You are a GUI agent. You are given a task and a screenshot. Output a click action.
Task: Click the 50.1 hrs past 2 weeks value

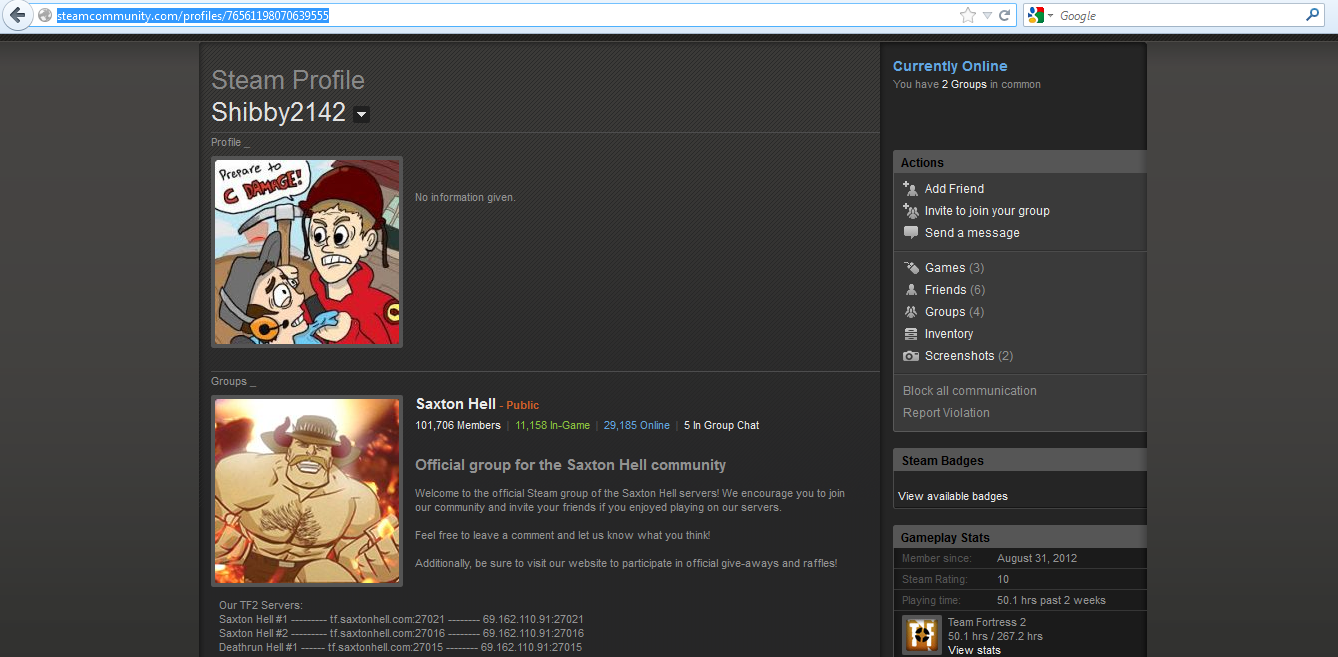click(1051, 600)
